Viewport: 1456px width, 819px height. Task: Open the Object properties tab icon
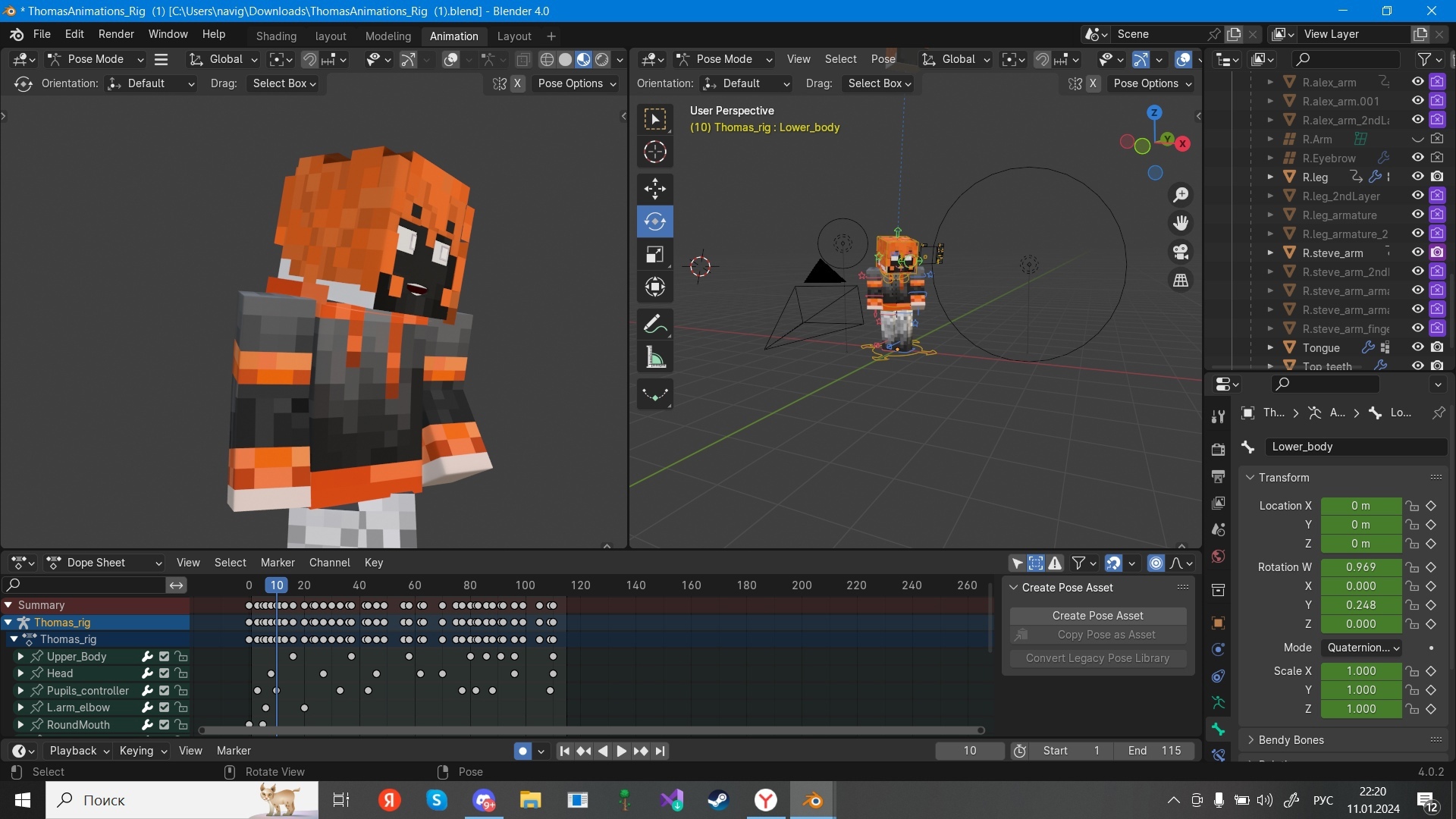coord(1218,623)
